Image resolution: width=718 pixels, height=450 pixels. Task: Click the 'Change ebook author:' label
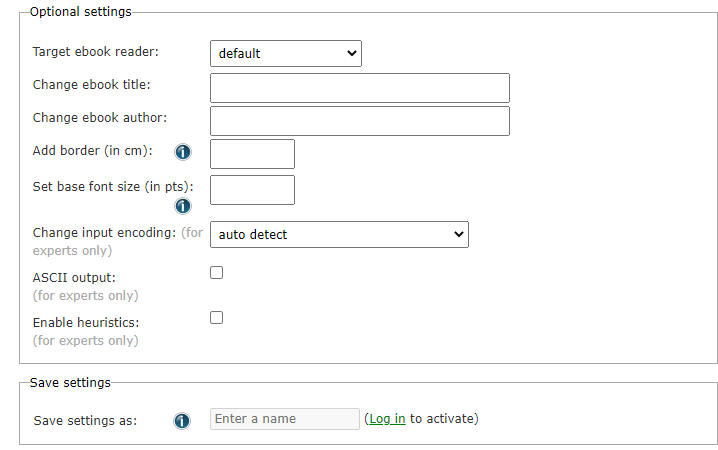[99, 118]
